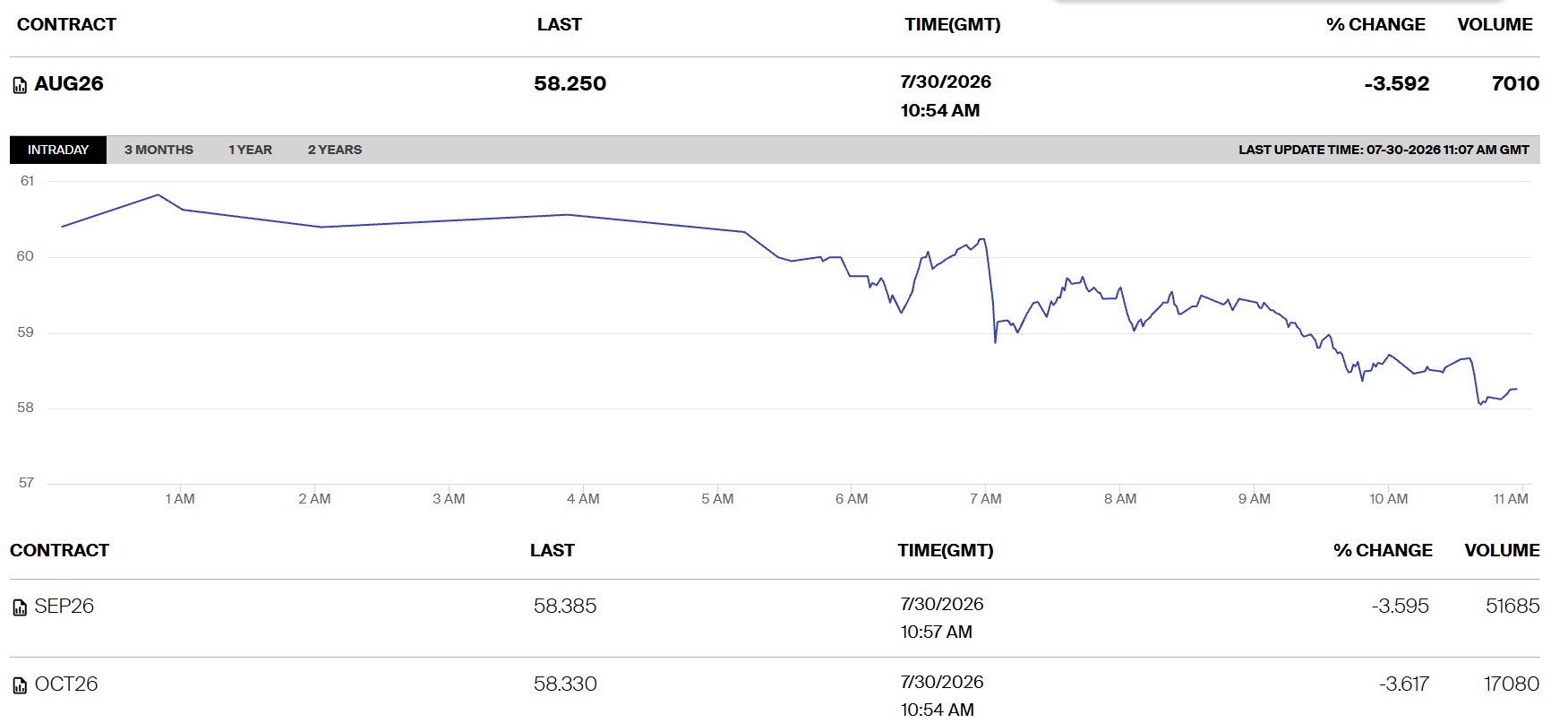This screenshot has width=1568, height=723.
Task: Click the top VOLUME column header
Action: [1495, 25]
